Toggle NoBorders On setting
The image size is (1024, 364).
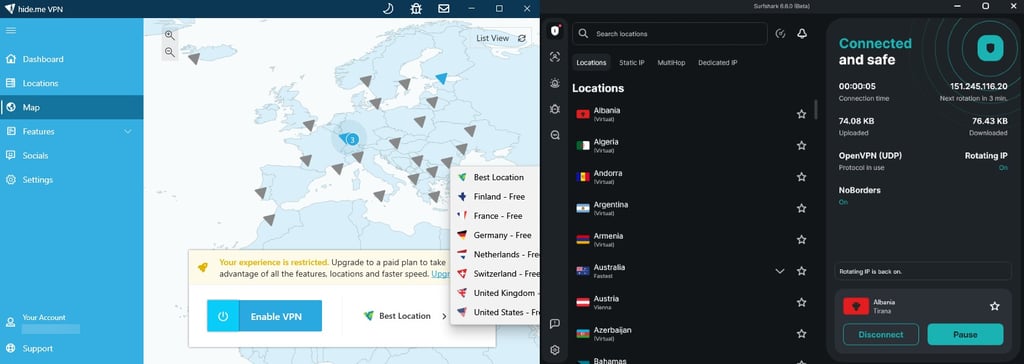click(843, 202)
